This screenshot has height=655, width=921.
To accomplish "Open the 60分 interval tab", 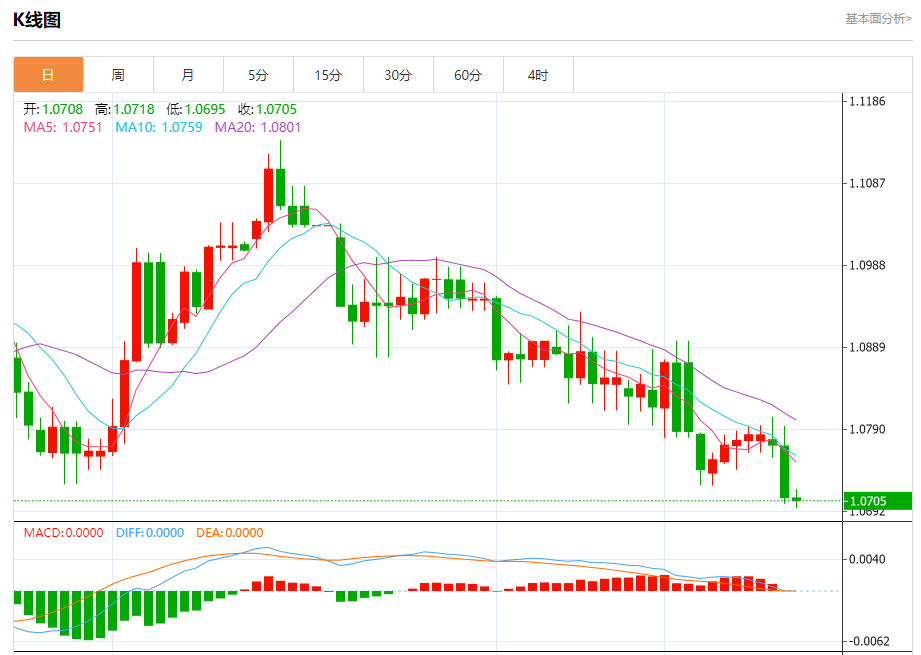I will pos(468,75).
